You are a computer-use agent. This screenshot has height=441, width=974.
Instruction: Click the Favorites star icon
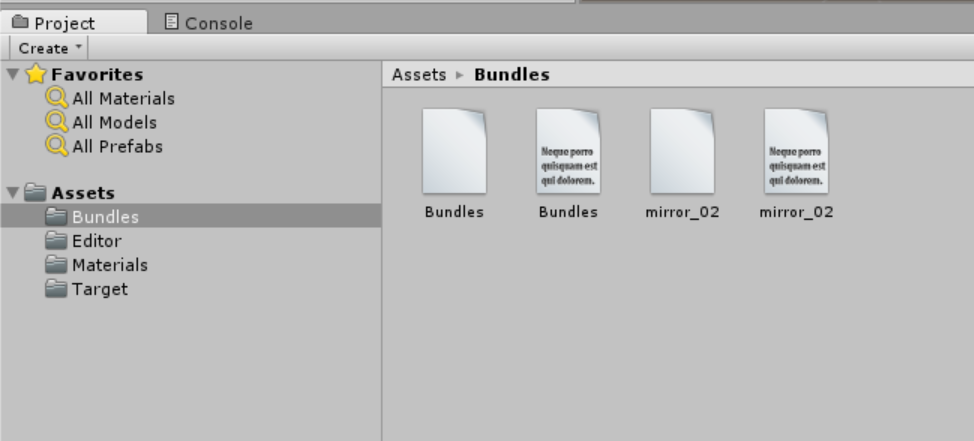click(x=36, y=74)
